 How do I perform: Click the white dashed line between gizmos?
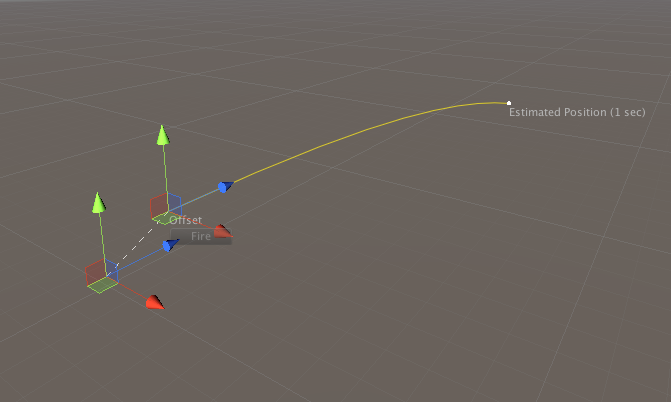click(x=135, y=246)
